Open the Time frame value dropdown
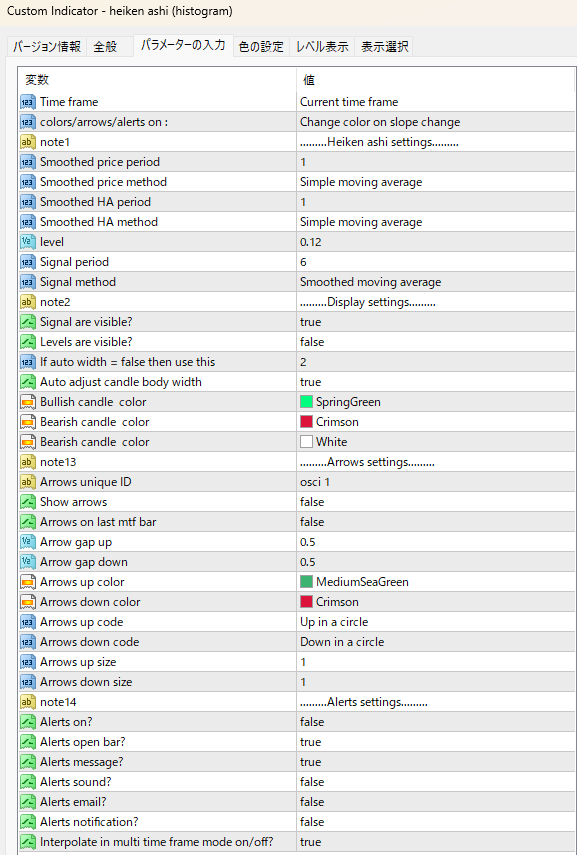 [x=435, y=102]
